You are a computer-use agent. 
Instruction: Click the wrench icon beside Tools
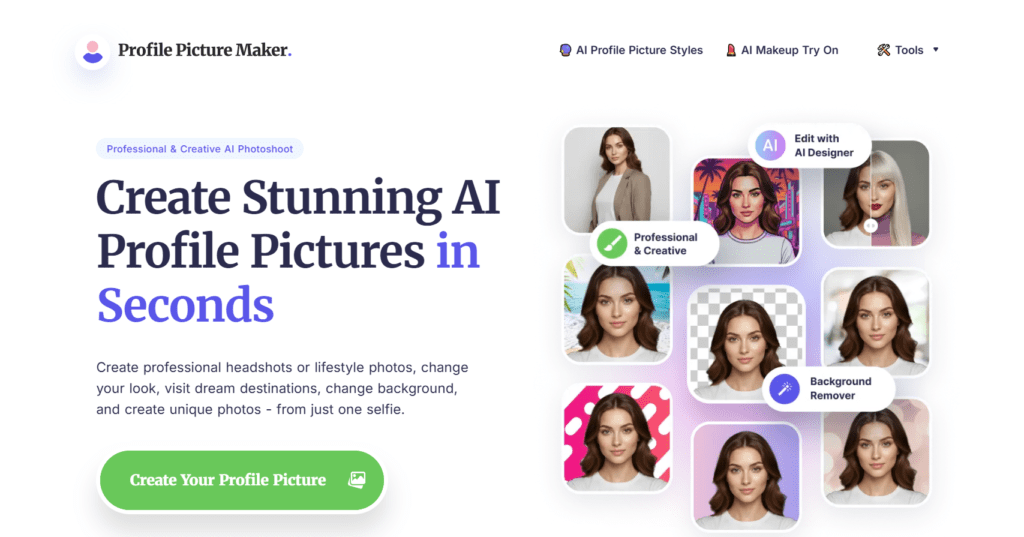click(884, 50)
